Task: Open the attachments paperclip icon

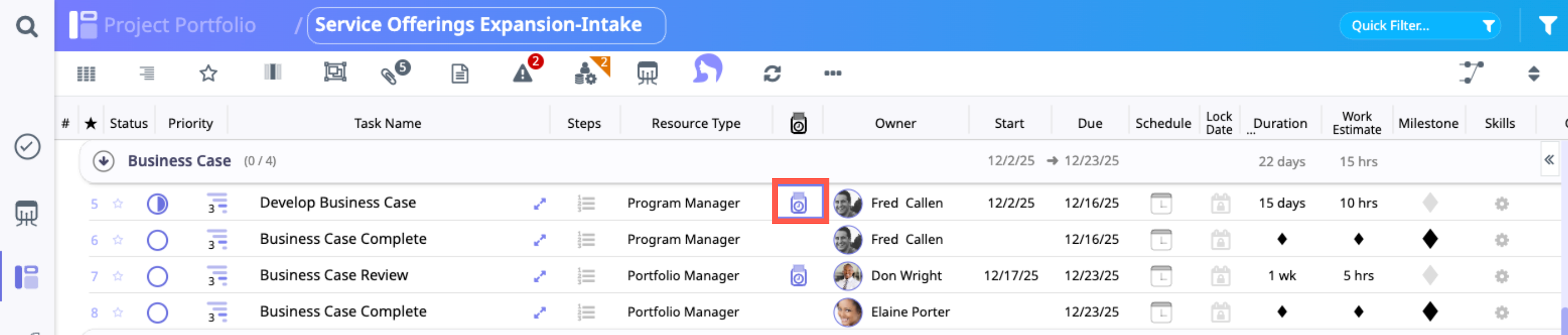Action: pyautogui.click(x=393, y=73)
